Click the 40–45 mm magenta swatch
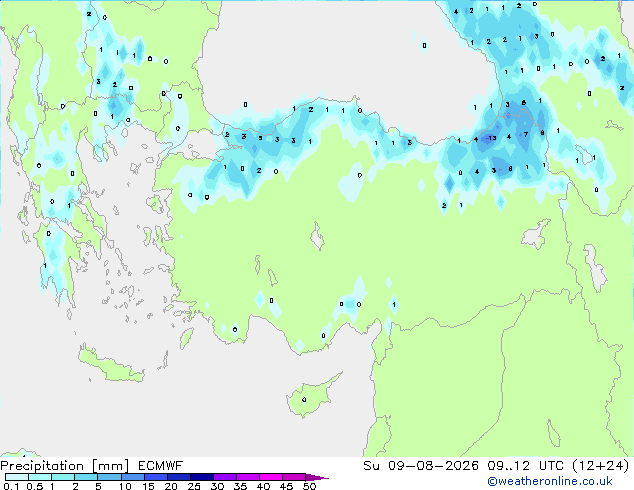Image resolution: width=634 pixels, height=490 pixels. [271, 477]
